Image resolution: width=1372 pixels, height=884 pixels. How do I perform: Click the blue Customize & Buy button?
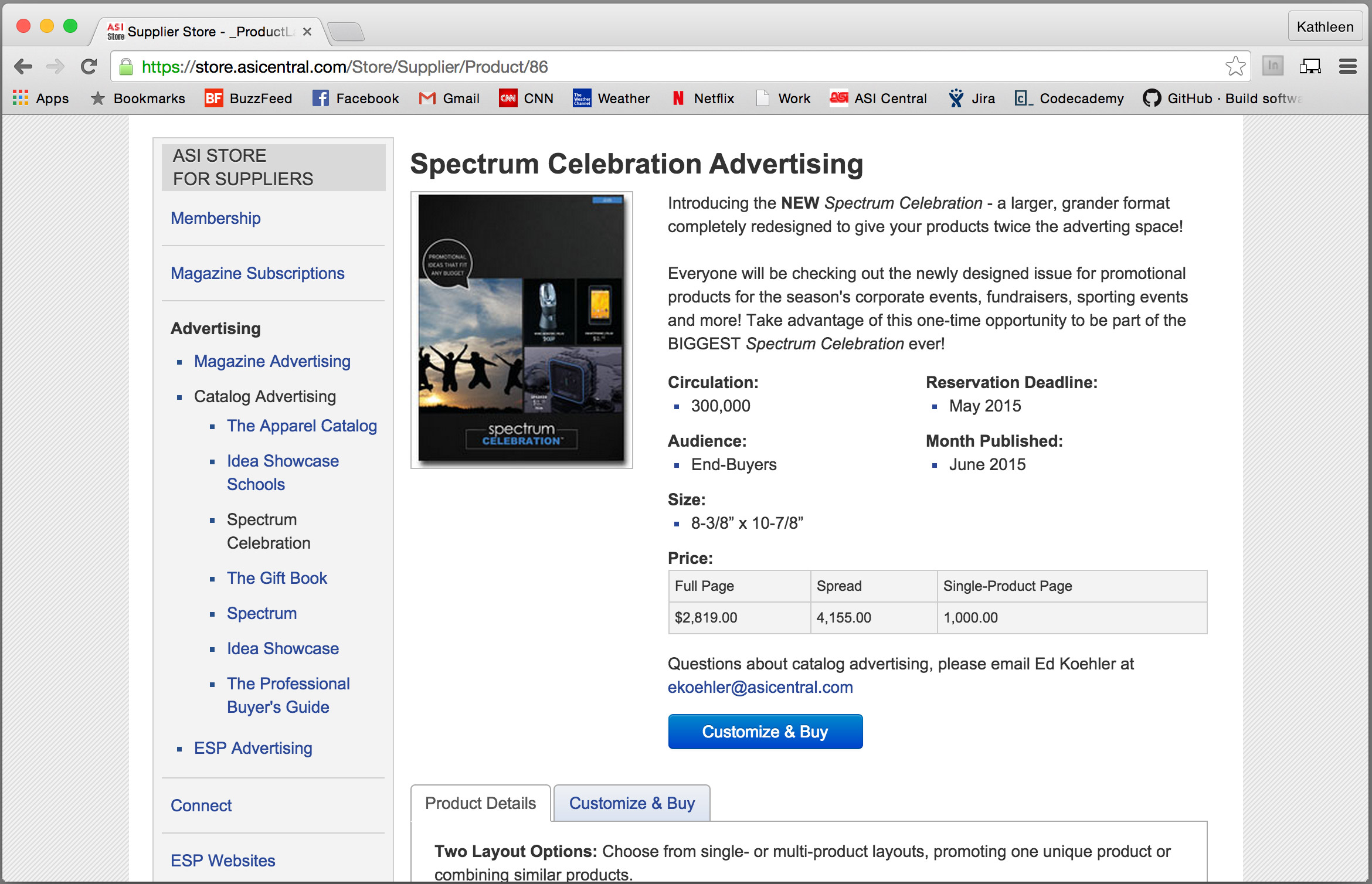tap(765, 732)
